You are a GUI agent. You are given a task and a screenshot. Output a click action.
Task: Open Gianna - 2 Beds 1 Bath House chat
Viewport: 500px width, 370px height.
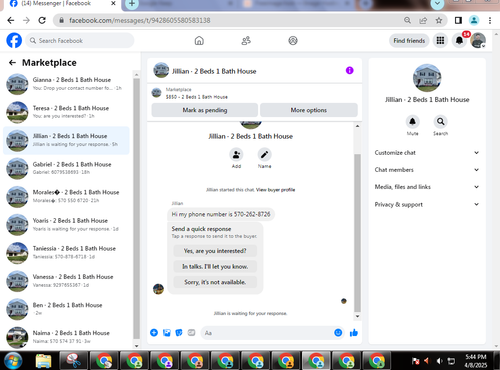coord(66,84)
